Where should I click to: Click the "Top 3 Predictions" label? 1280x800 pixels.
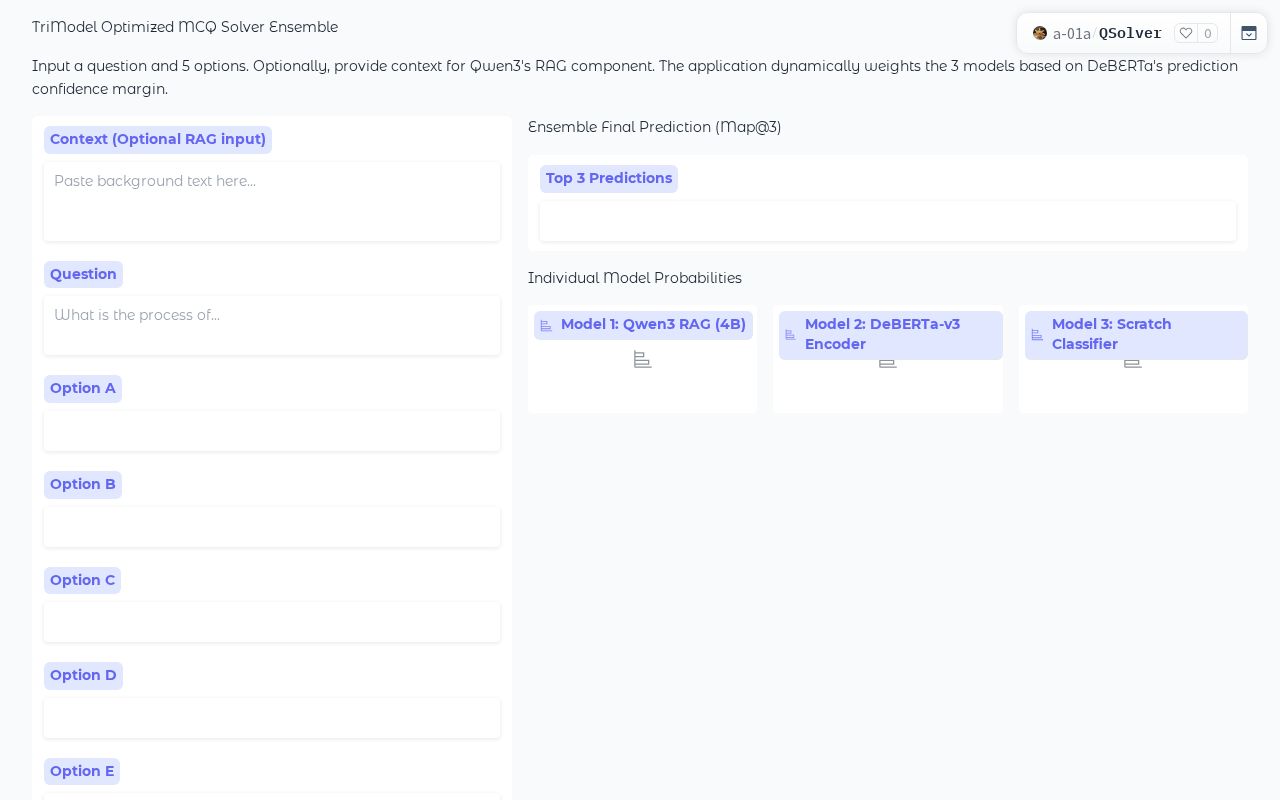click(x=609, y=178)
